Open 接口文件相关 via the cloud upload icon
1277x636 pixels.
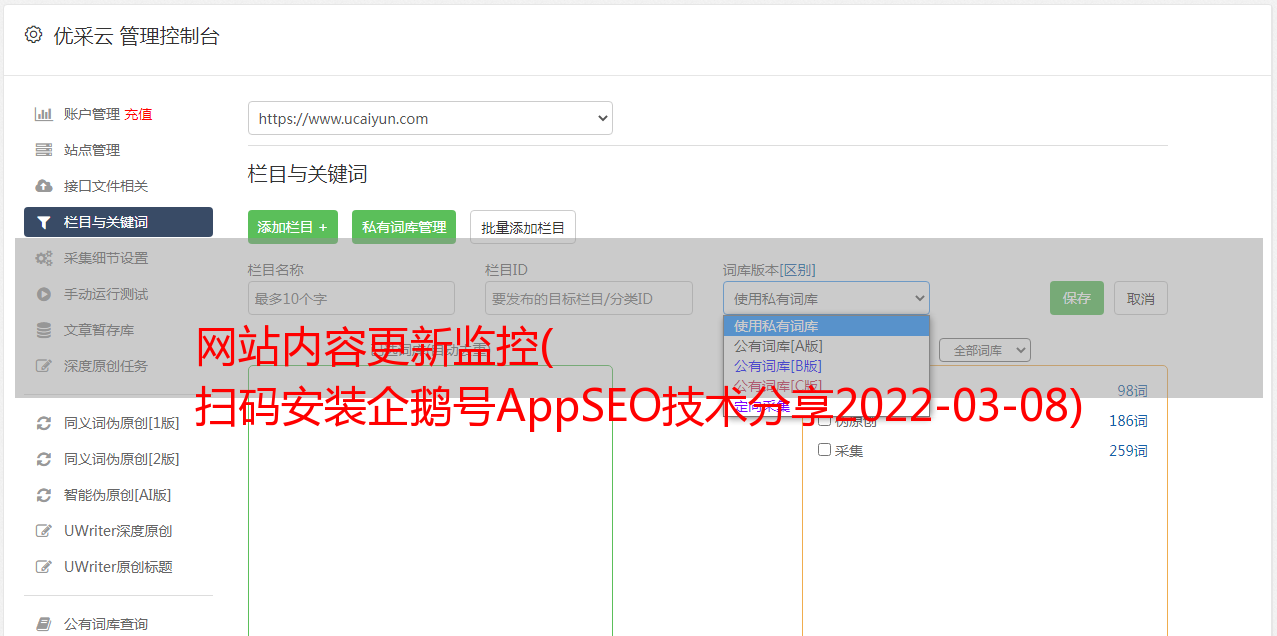(43, 186)
